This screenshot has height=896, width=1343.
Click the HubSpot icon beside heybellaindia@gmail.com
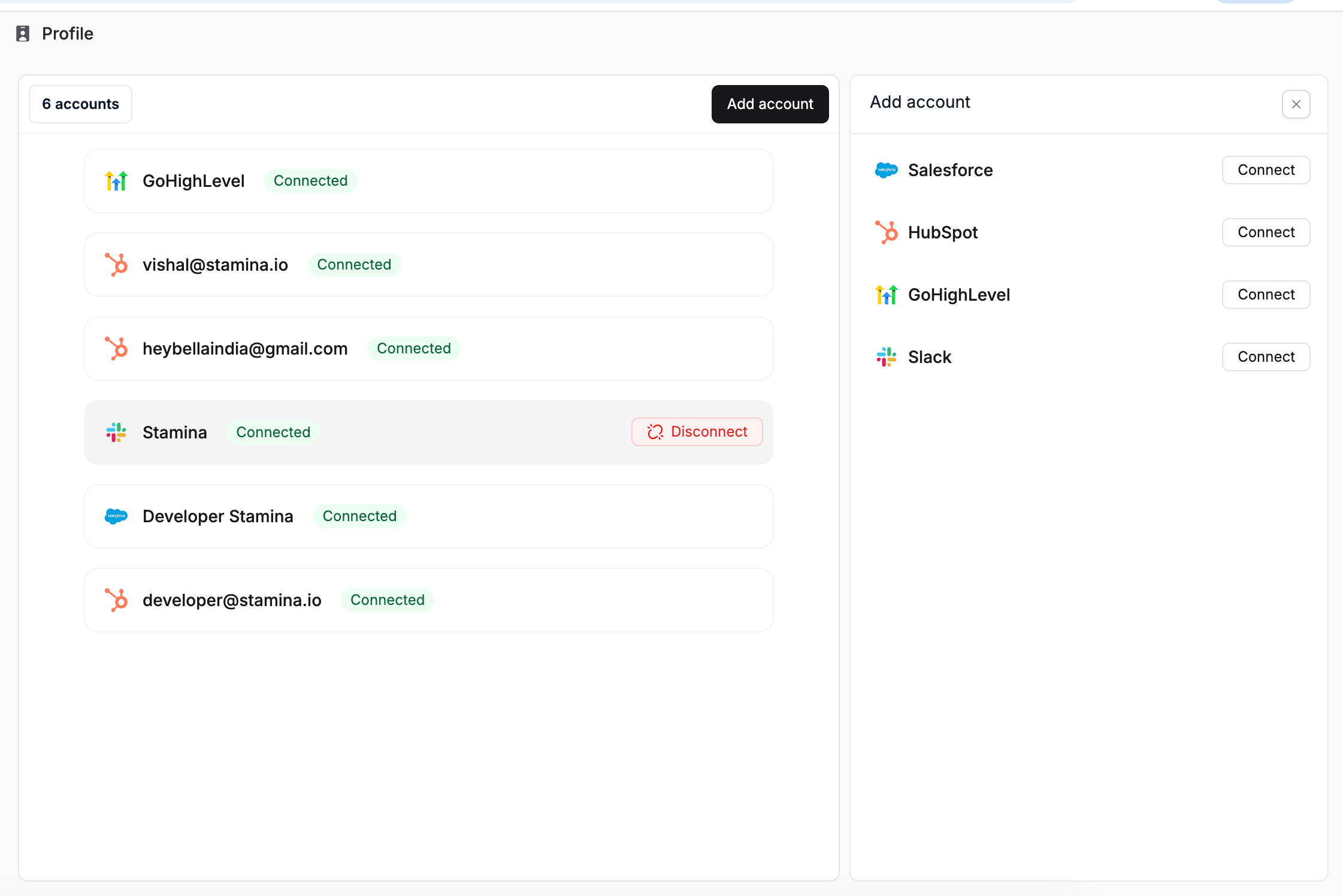coord(116,349)
